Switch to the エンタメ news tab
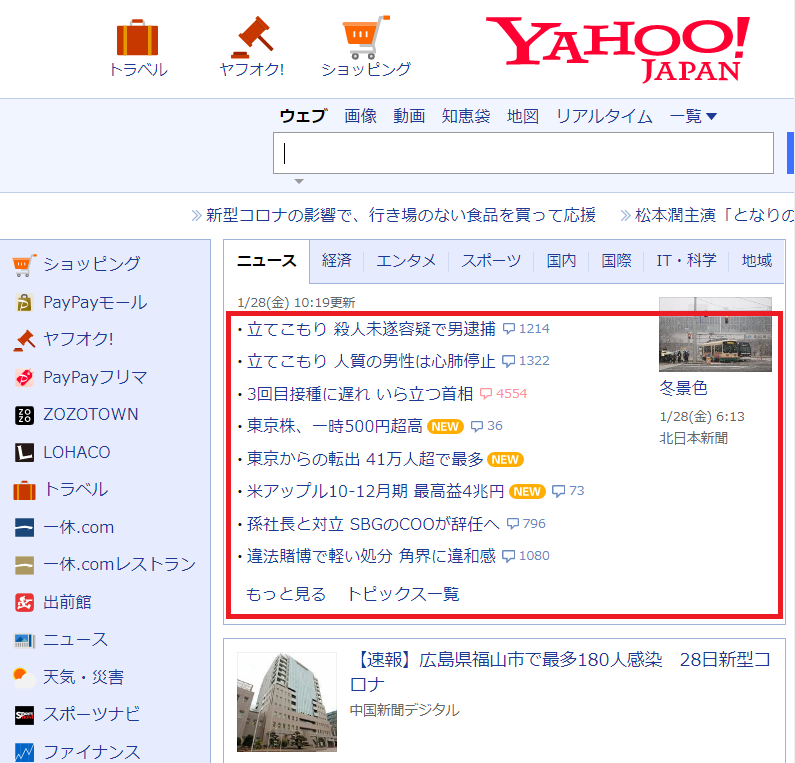This screenshot has height=763, width=795. point(406,261)
